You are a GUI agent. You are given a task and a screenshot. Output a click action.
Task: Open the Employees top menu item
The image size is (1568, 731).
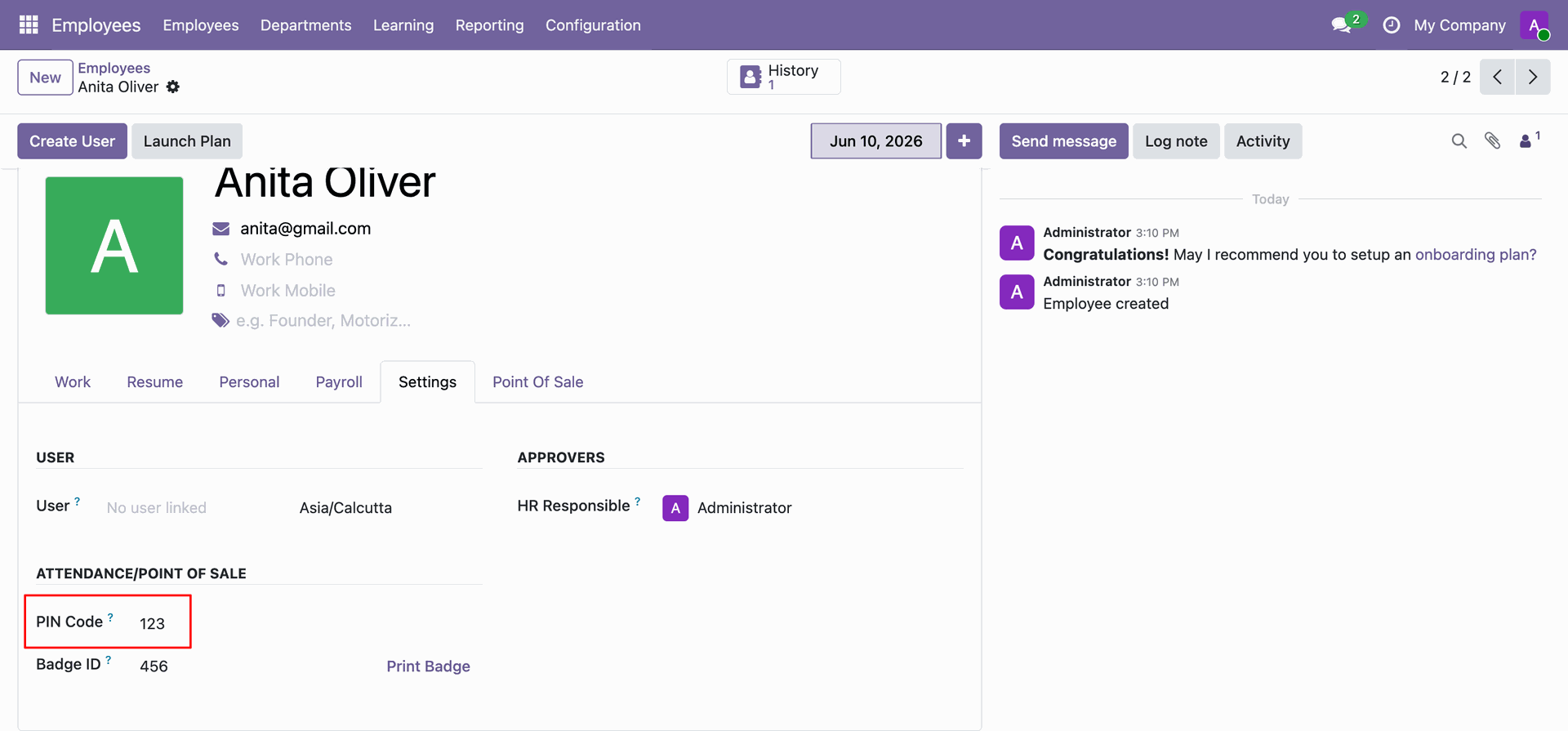pos(201,25)
